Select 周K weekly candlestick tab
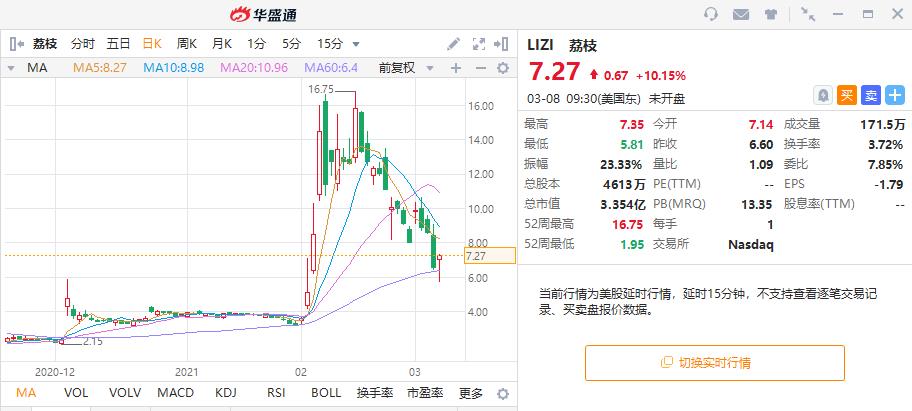This screenshot has height=411, width=912. tap(187, 44)
